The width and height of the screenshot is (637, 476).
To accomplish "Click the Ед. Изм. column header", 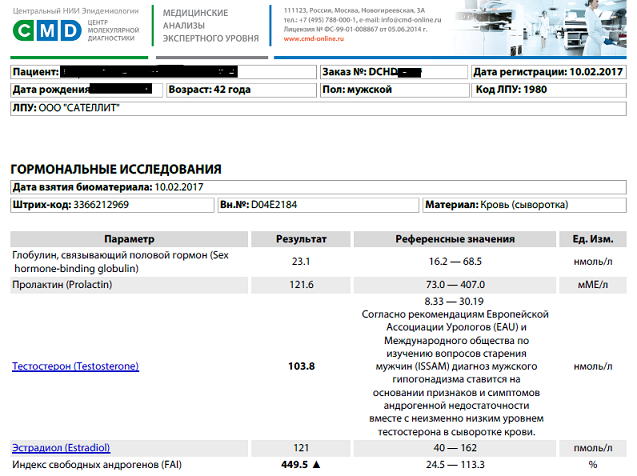I will click(594, 239).
